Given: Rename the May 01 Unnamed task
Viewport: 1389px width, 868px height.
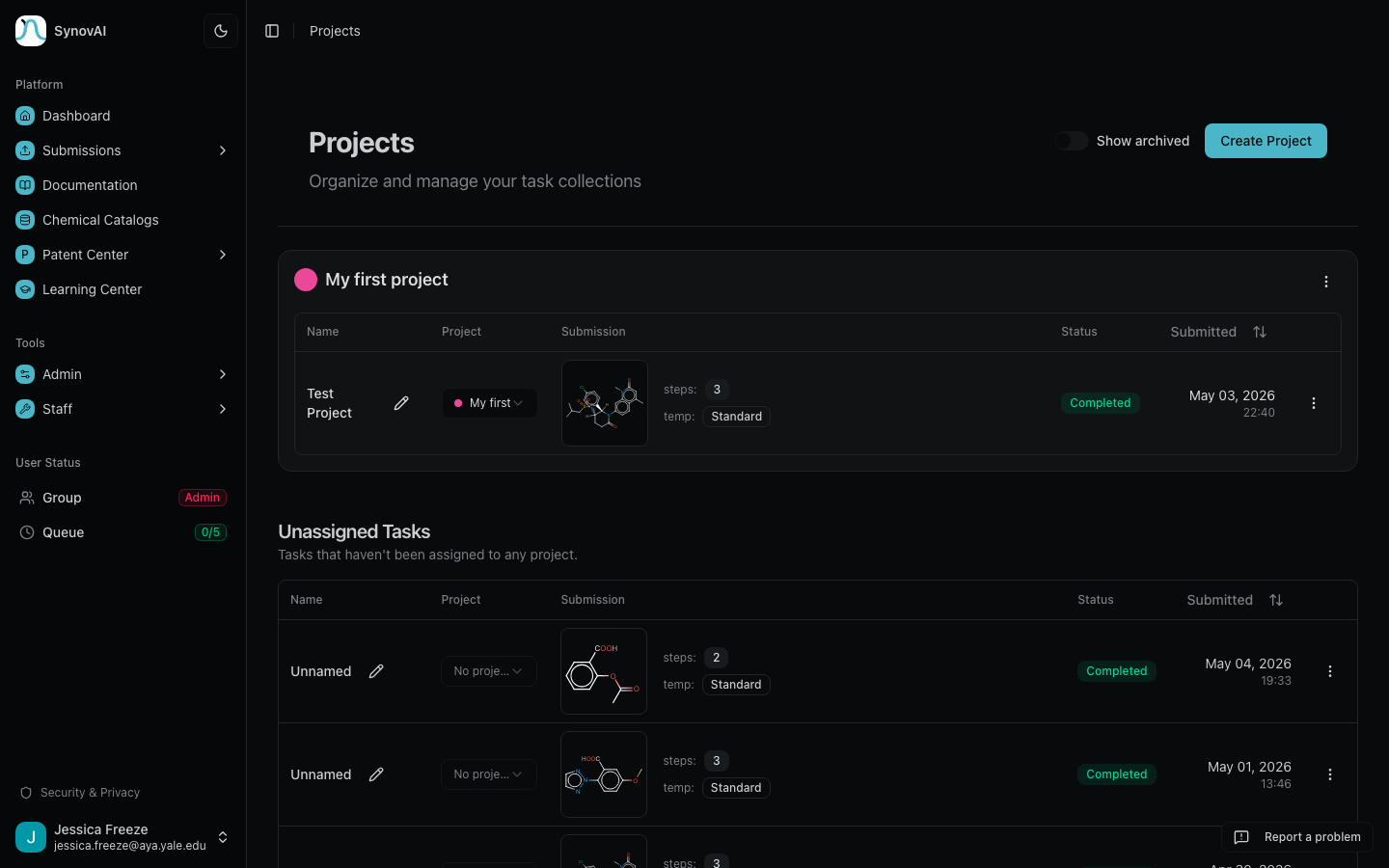Looking at the screenshot, I should click(x=376, y=774).
